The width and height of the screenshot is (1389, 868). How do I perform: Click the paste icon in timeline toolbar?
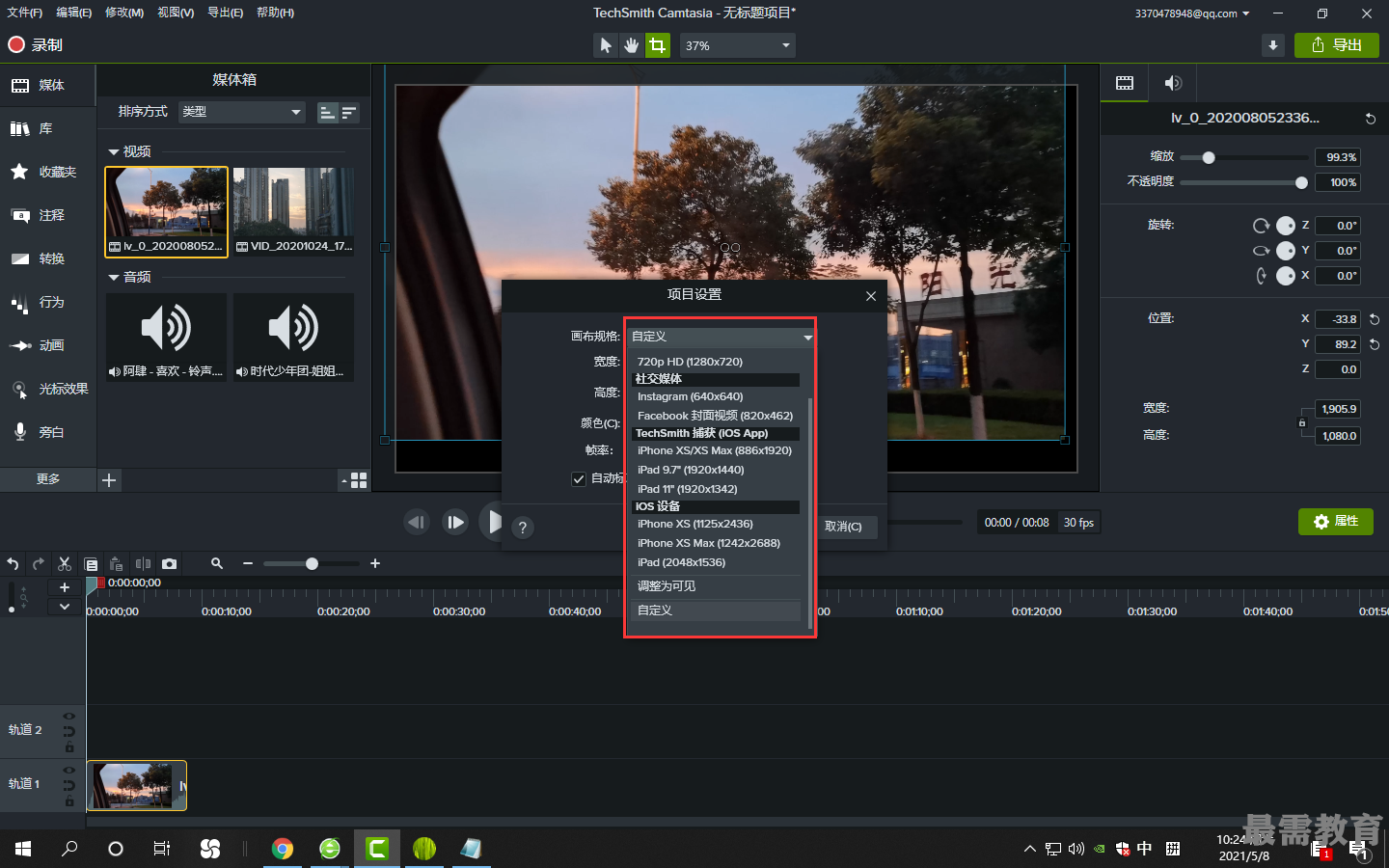117,563
